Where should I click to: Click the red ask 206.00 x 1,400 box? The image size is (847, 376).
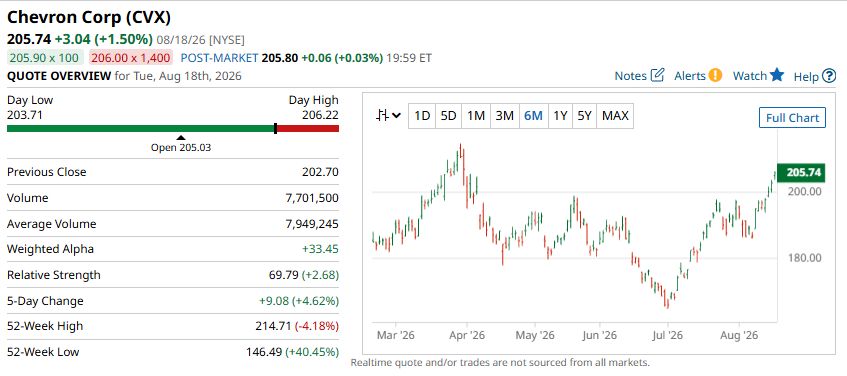(x=131, y=58)
